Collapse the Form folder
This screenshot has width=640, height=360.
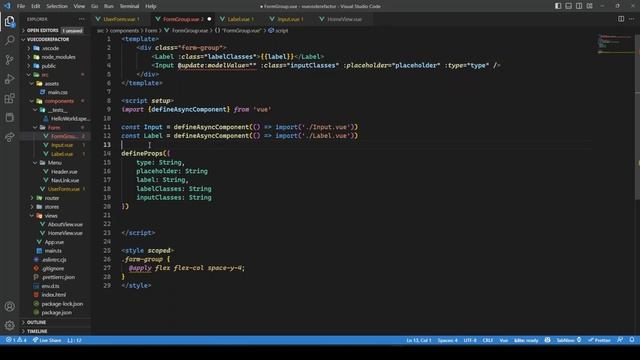pos(55,127)
